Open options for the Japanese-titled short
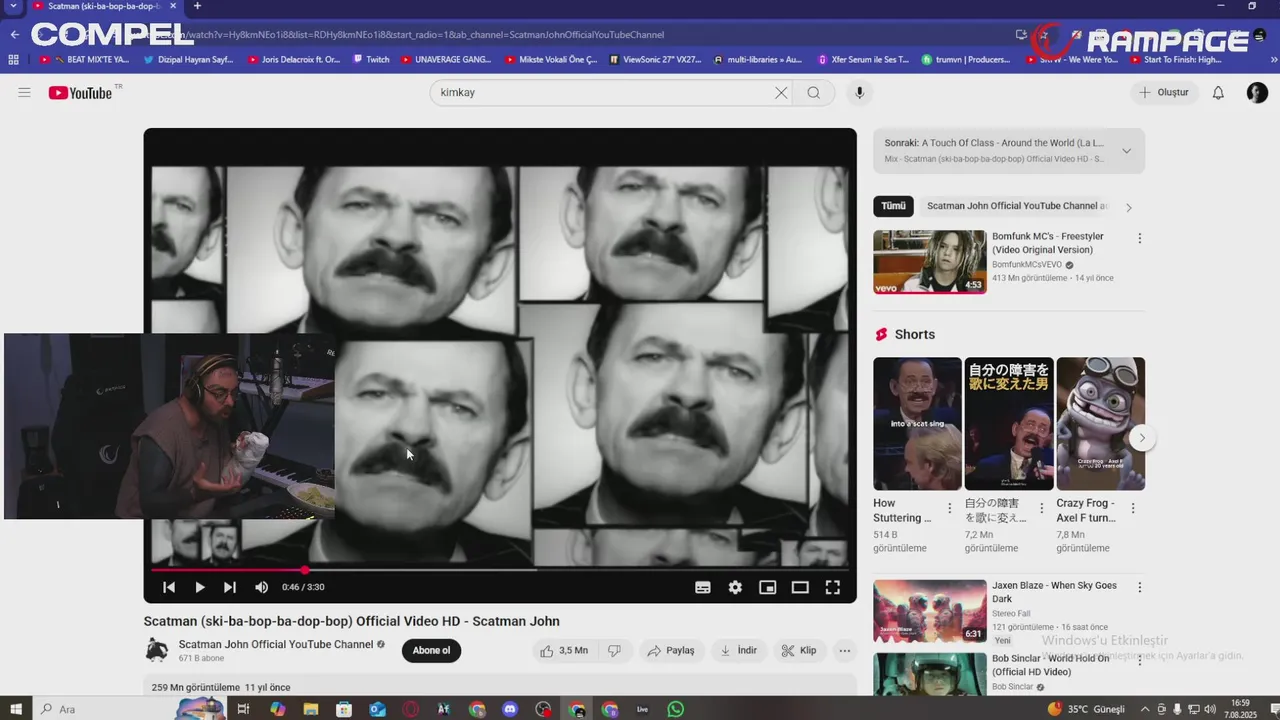The height and width of the screenshot is (720, 1280). [x=1041, y=509]
